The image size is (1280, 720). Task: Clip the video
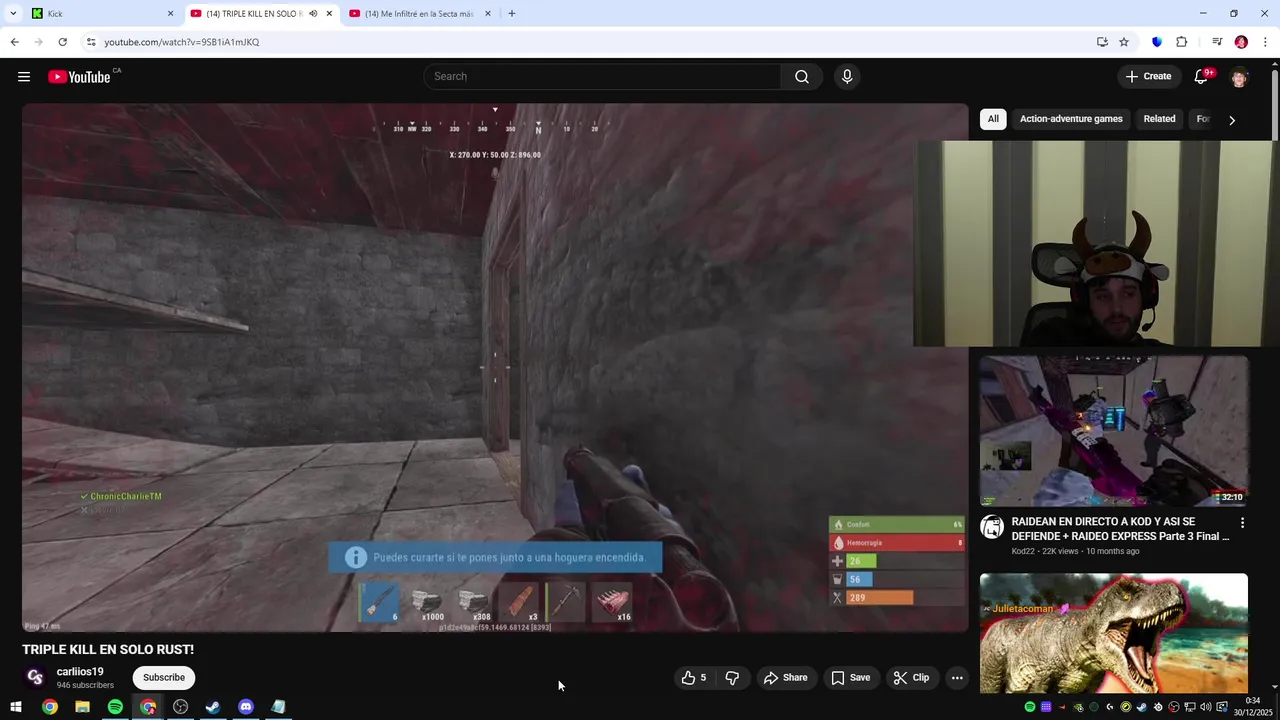[x=911, y=678]
